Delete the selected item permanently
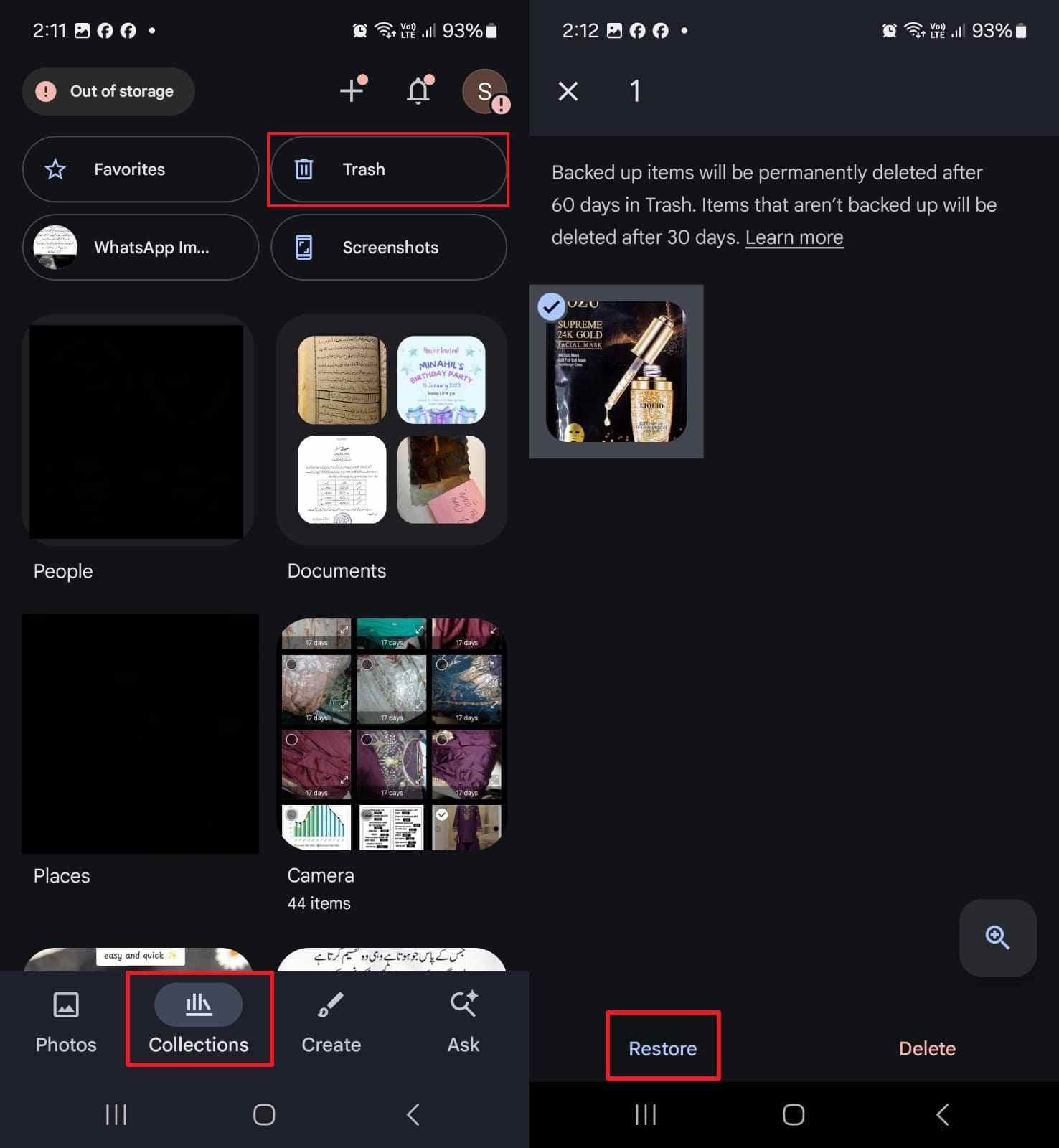 (x=927, y=1048)
